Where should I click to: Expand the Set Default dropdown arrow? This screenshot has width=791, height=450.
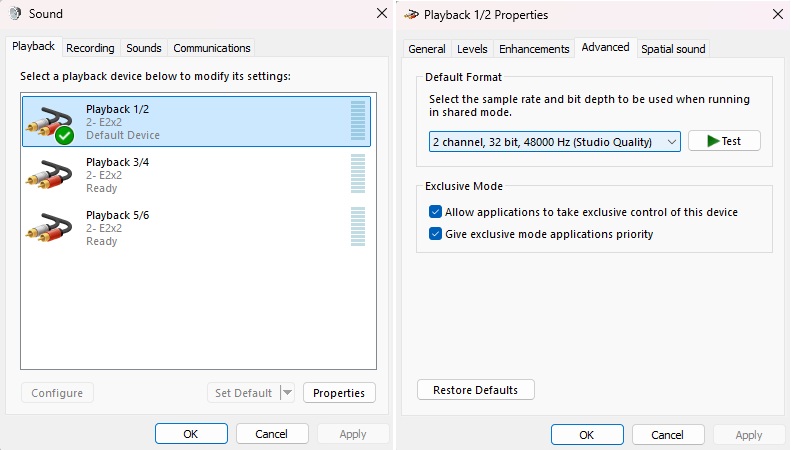[x=287, y=393]
